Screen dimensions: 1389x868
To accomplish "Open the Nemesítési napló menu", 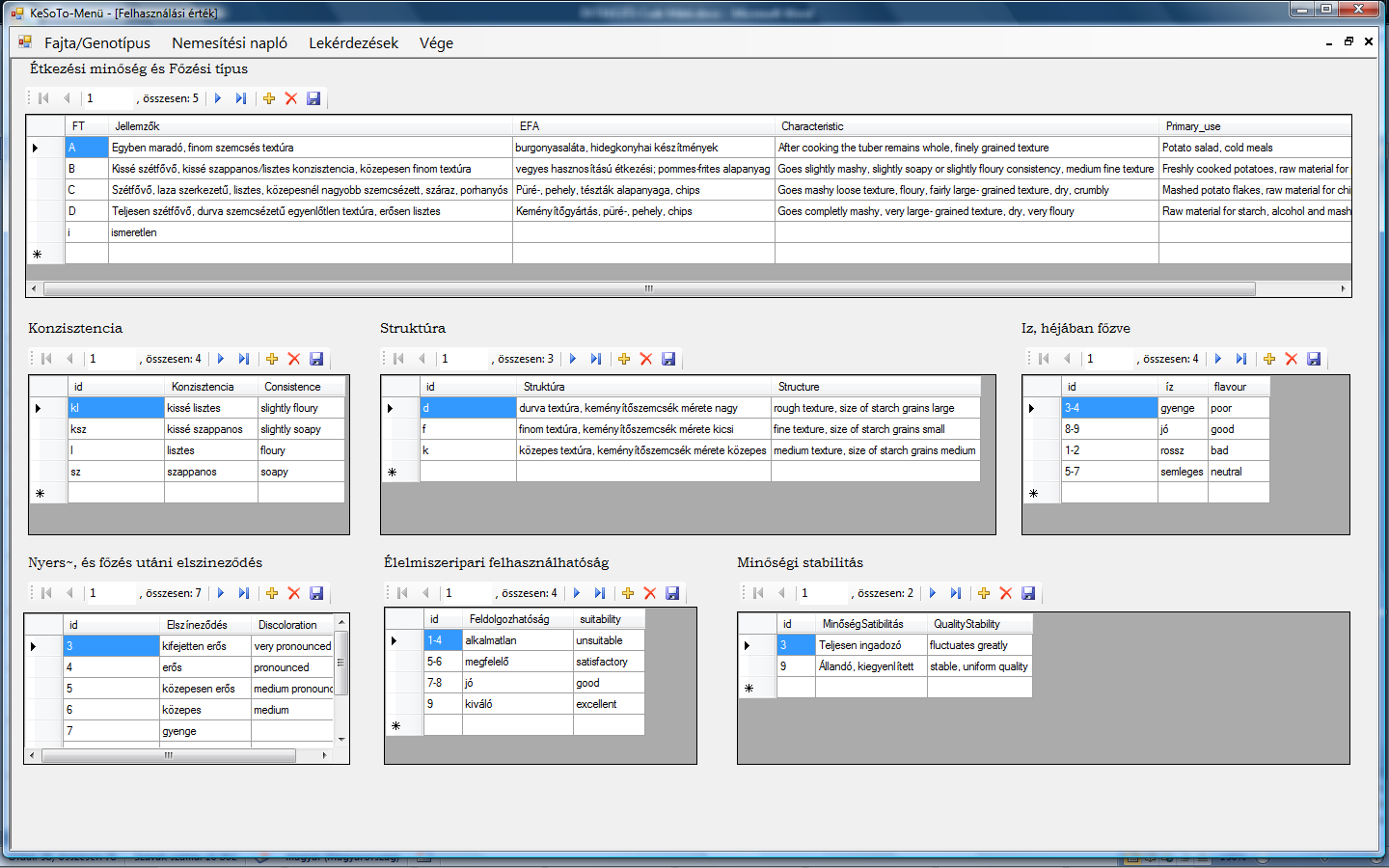I will [x=230, y=43].
